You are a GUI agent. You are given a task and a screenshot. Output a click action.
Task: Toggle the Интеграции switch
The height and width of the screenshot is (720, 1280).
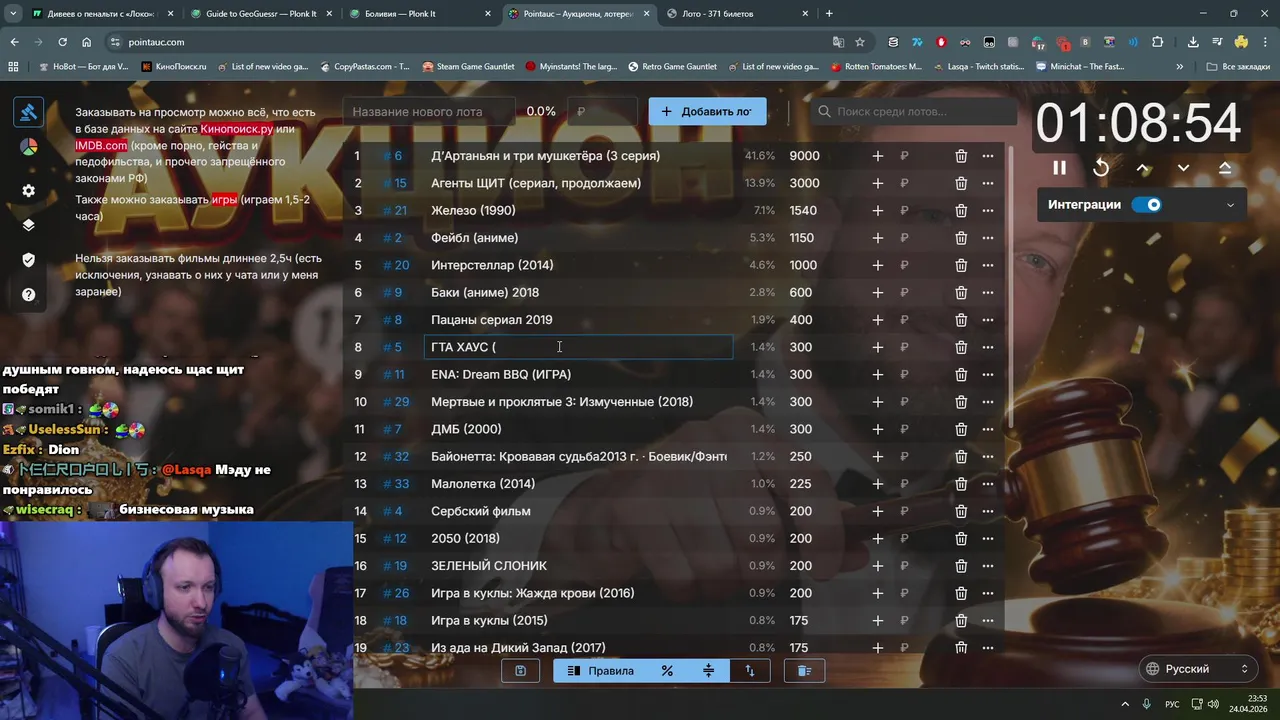click(x=1147, y=205)
